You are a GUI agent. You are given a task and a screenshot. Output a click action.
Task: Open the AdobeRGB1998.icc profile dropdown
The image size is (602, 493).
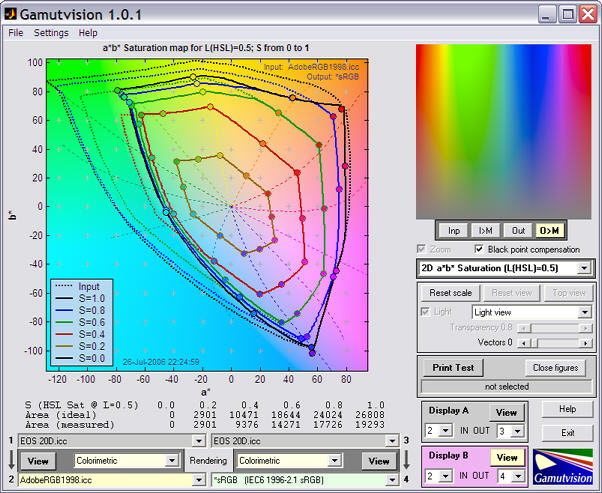point(198,480)
